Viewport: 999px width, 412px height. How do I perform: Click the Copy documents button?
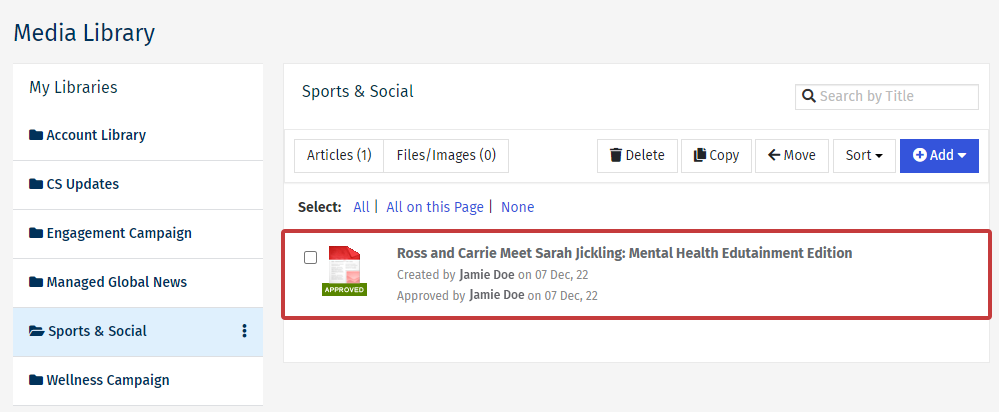tap(716, 155)
